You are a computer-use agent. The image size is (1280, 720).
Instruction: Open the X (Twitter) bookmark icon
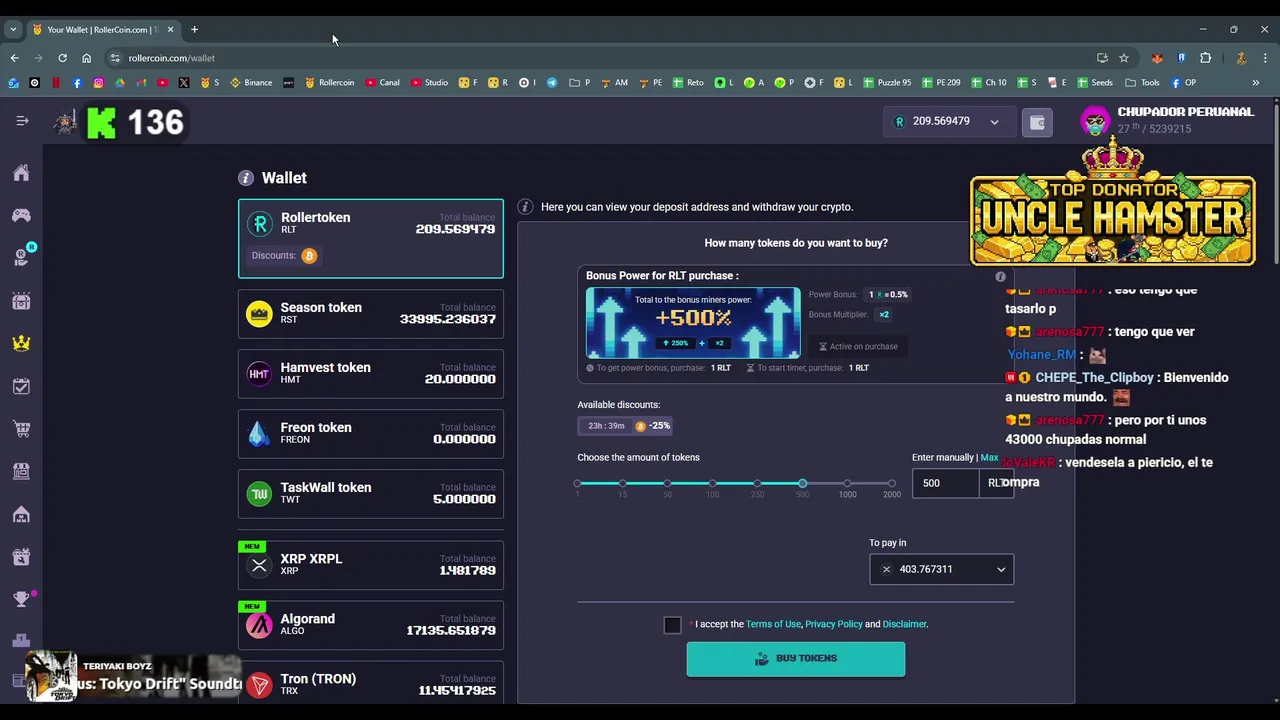(184, 83)
